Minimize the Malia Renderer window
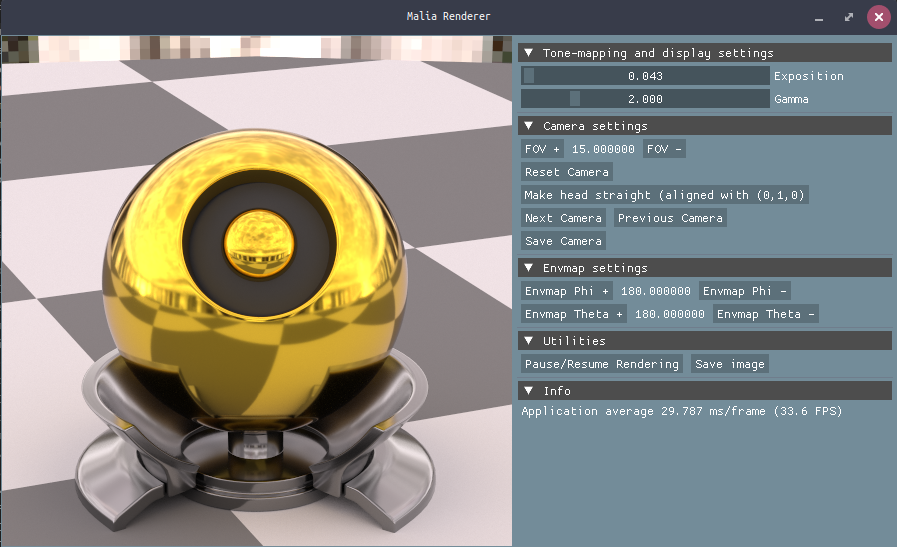This screenshot has width=897, height=547. coord(819,17)
